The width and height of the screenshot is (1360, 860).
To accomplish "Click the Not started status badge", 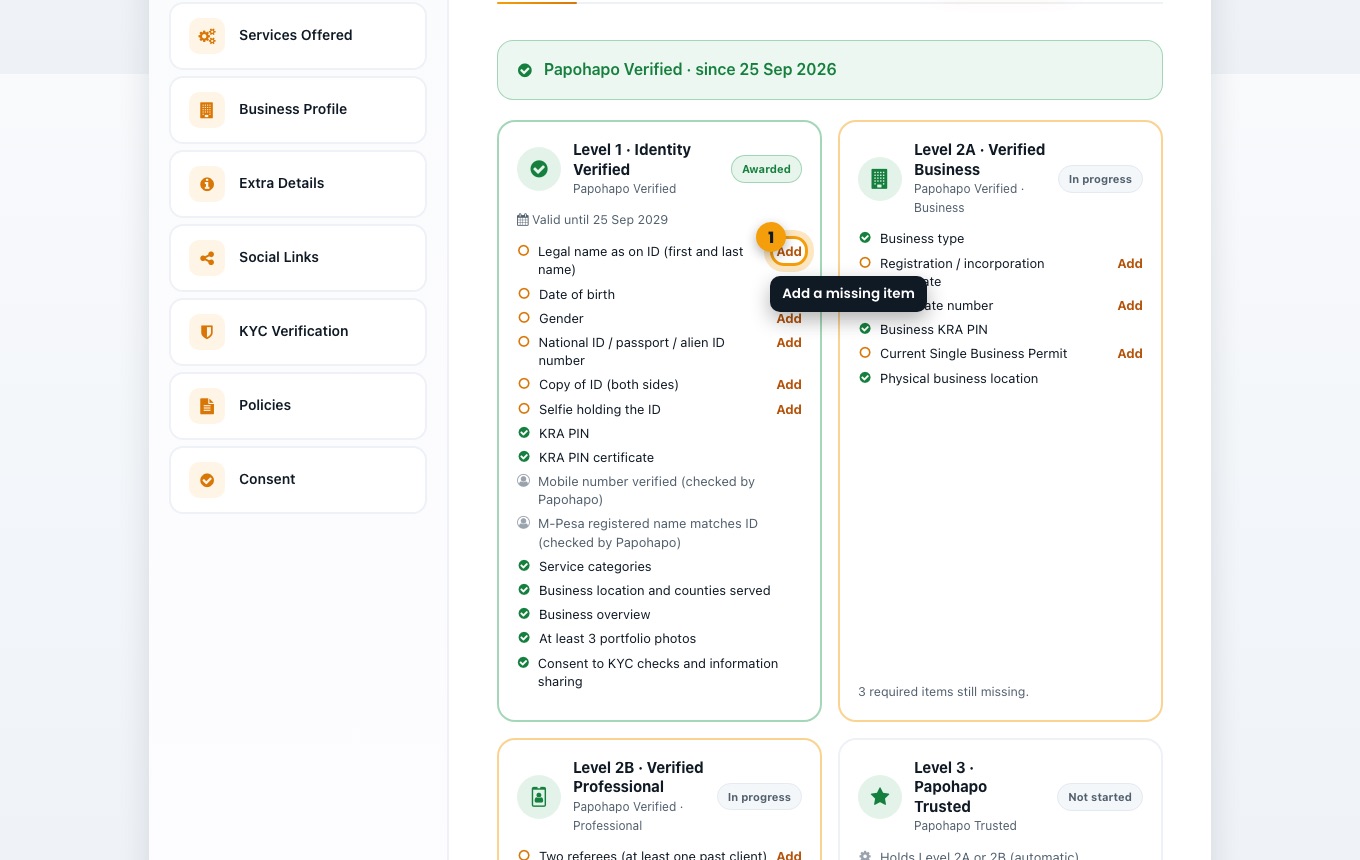I will [1100, 797].
